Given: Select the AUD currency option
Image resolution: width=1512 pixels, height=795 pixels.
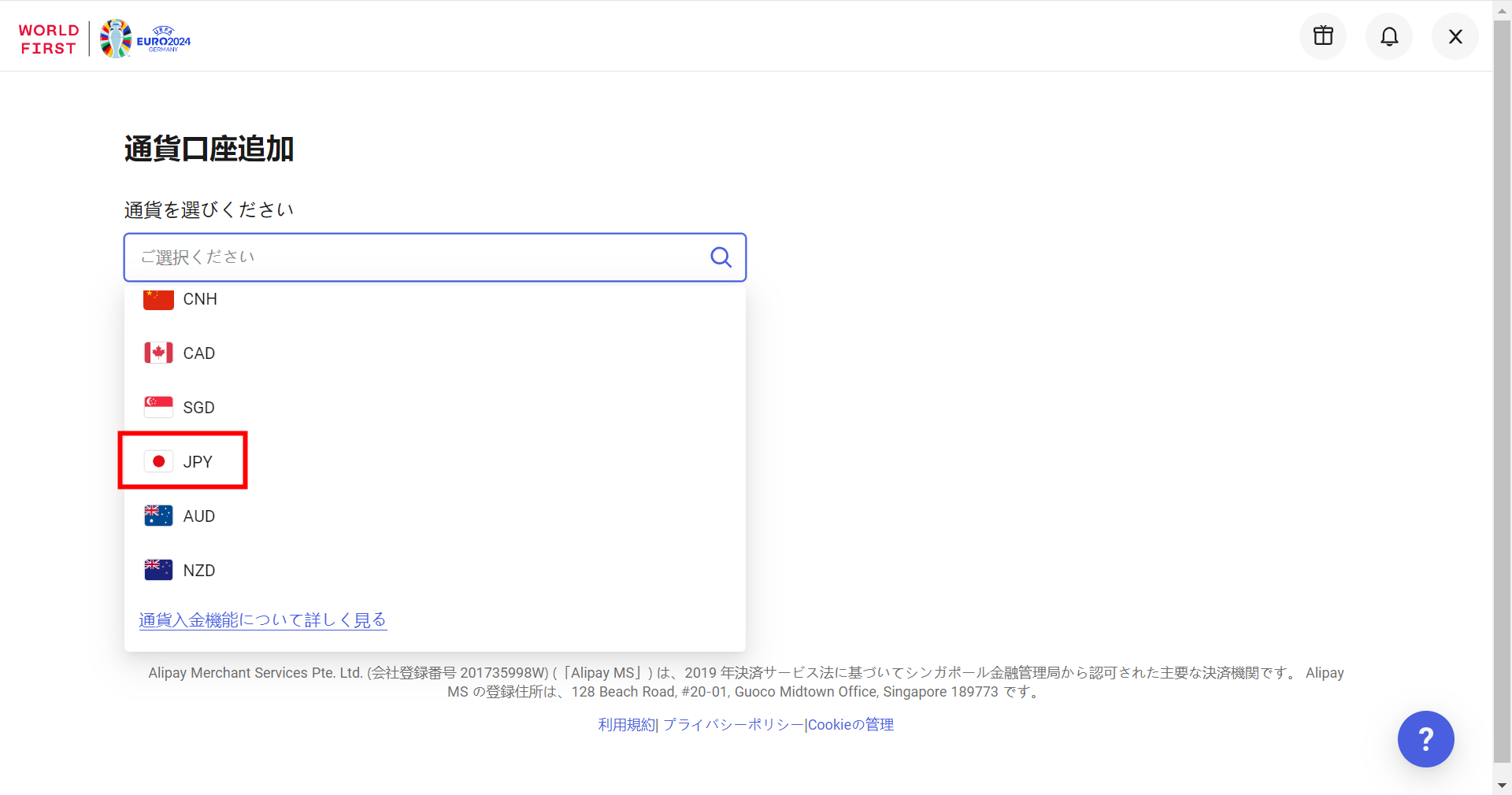Looking at the screenshot, I should [199, 516].
